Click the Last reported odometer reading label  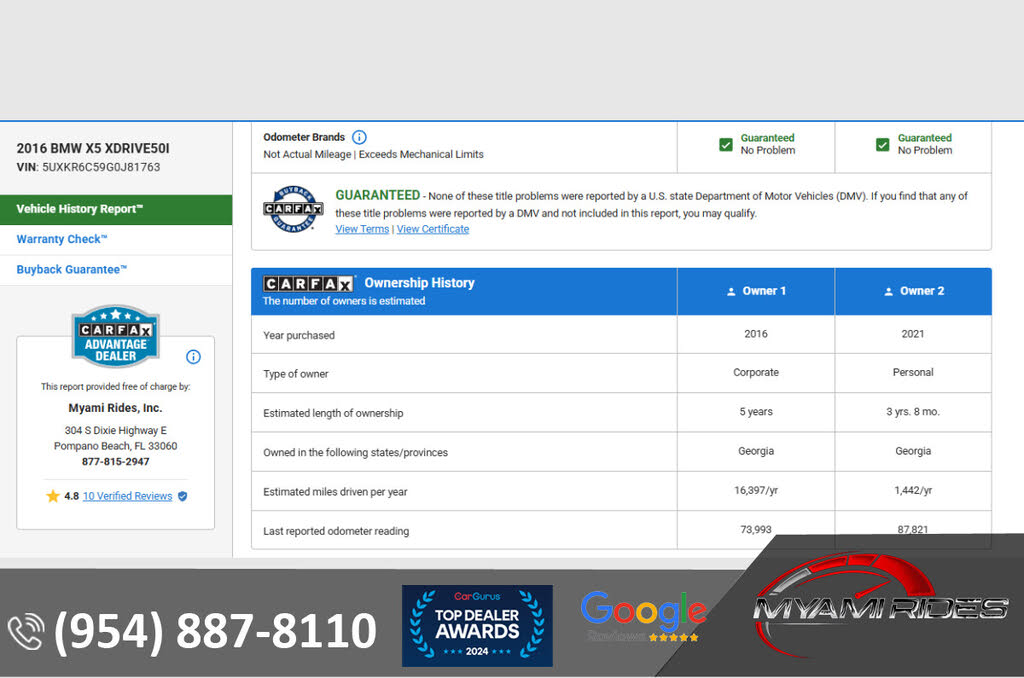(336, 531)
